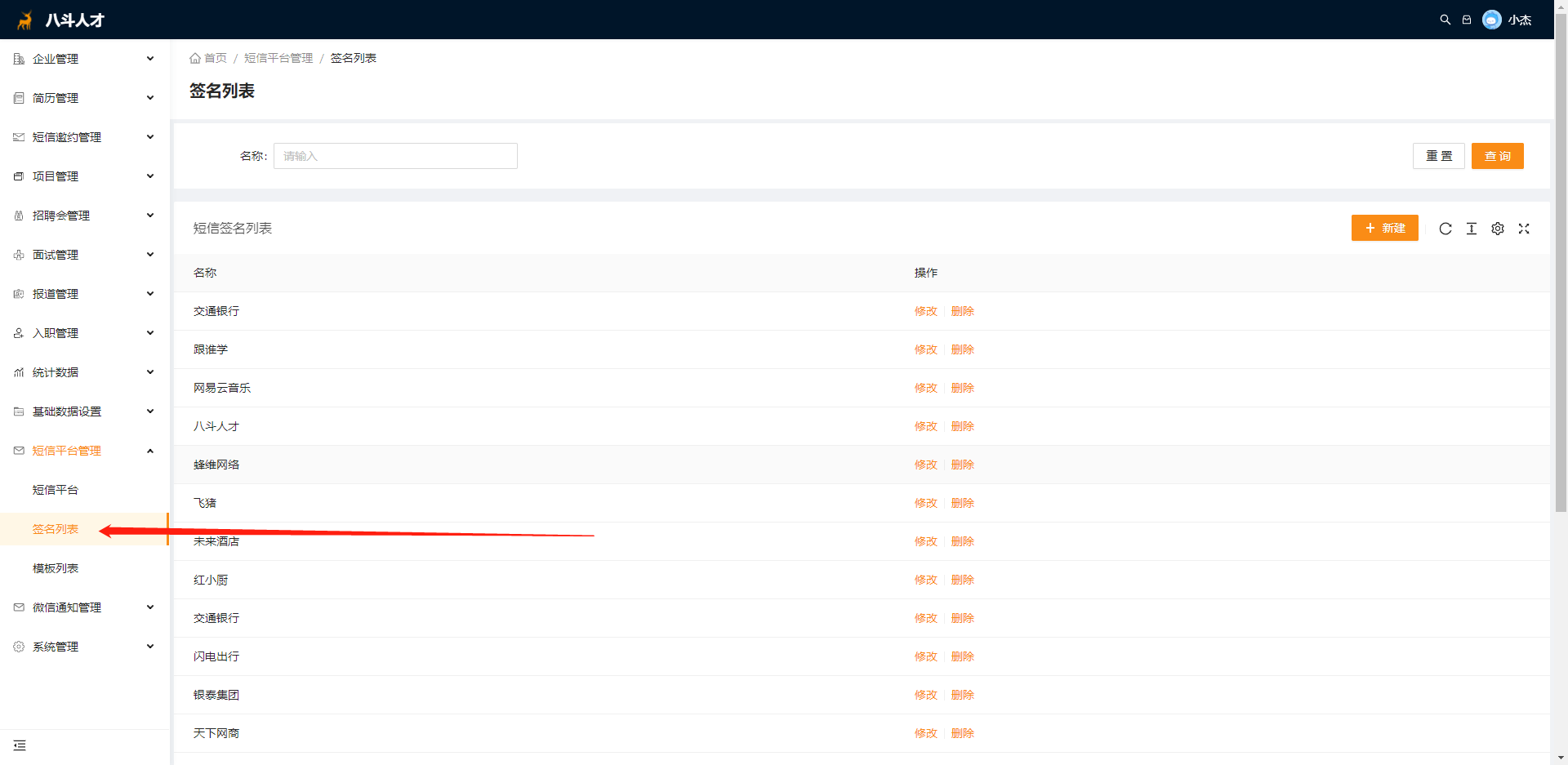
Task: Click the search icon in top header
Action: click(1445, 20)
